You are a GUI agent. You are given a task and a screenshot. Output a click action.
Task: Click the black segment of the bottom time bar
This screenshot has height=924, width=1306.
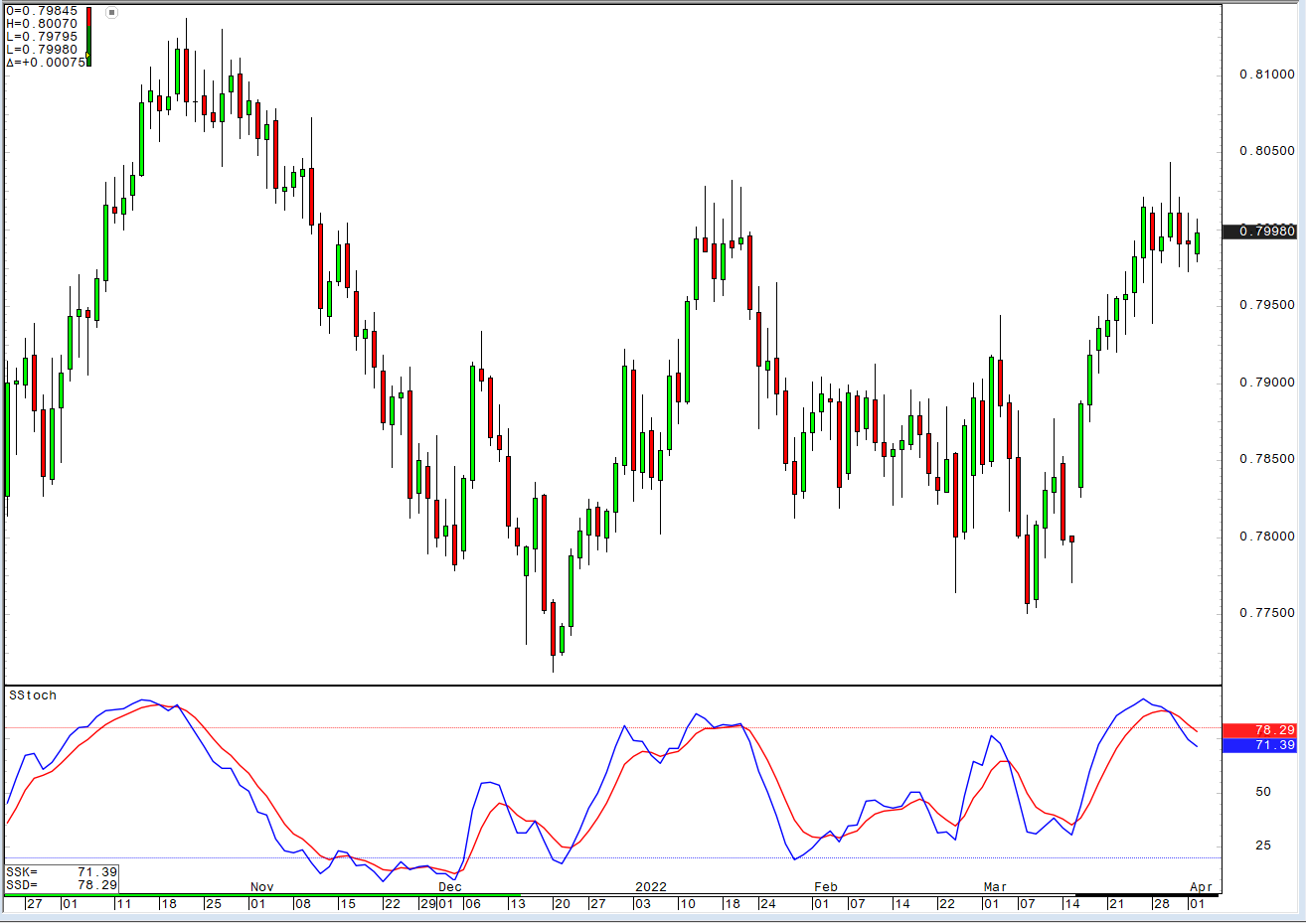tap(1147, 895)
